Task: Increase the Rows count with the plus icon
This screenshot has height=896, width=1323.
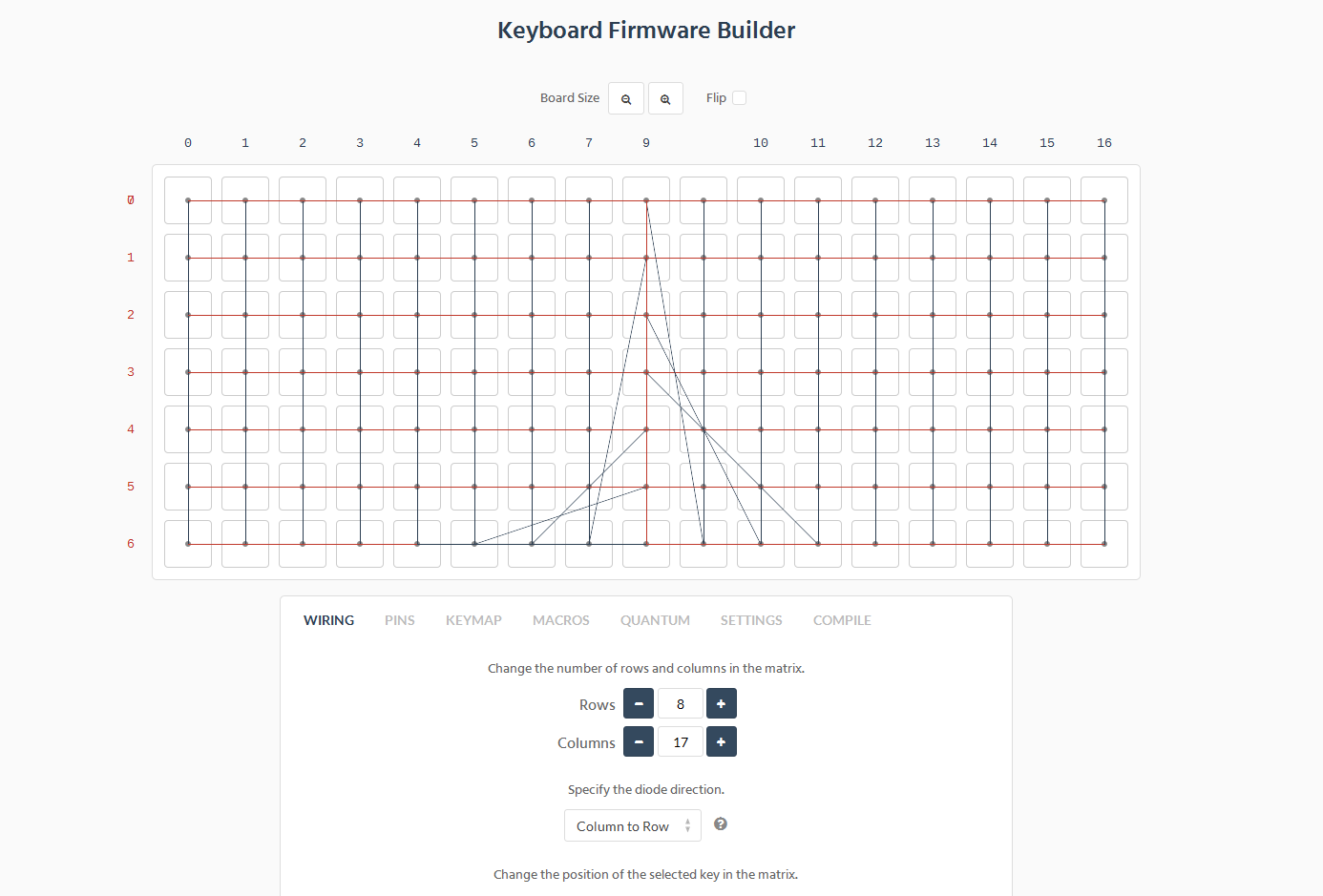Action: pos(721,703)
